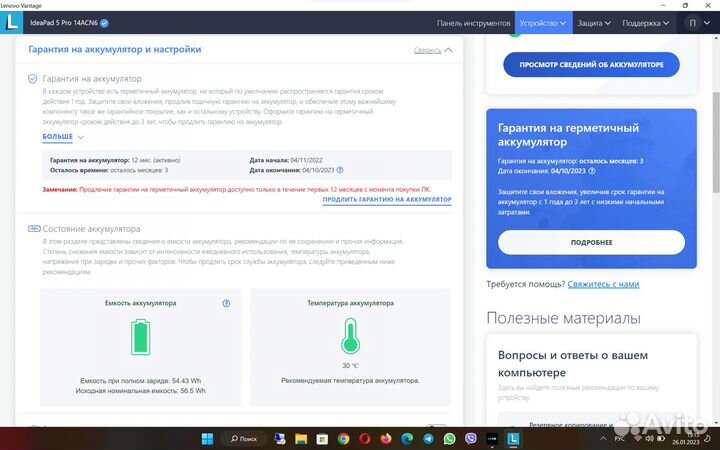Viewport: 720px width, 450px height.
Task: Launch Opera browser from taskbar
Action: (x=365, y=439)
